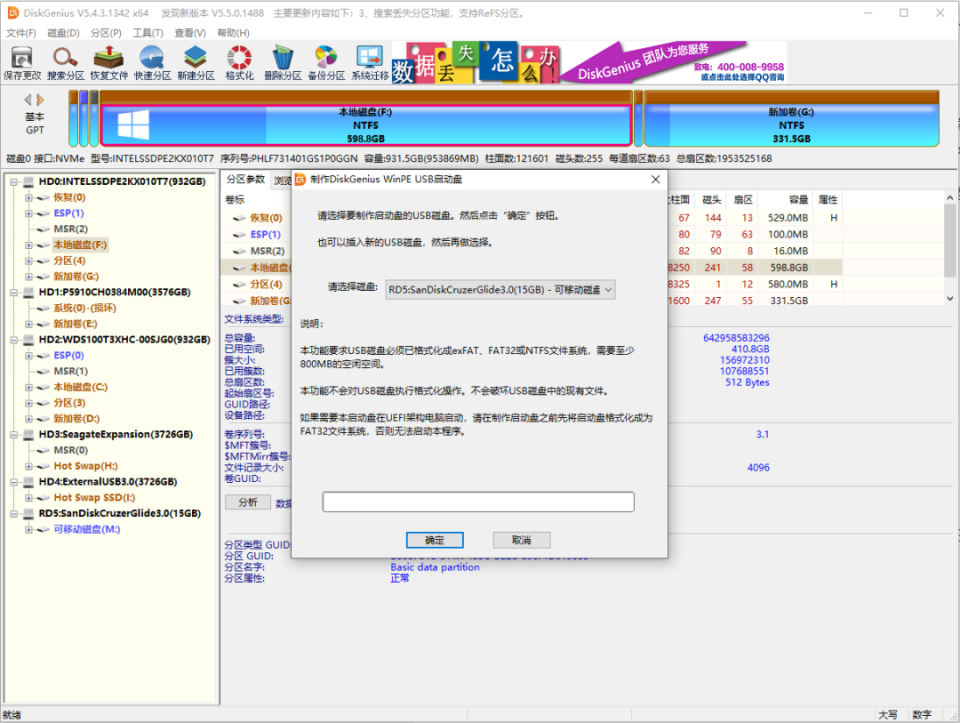Expand the 可移动磁盘(M:) tree node
Viewport: 960px width, 723px height.
28,530
